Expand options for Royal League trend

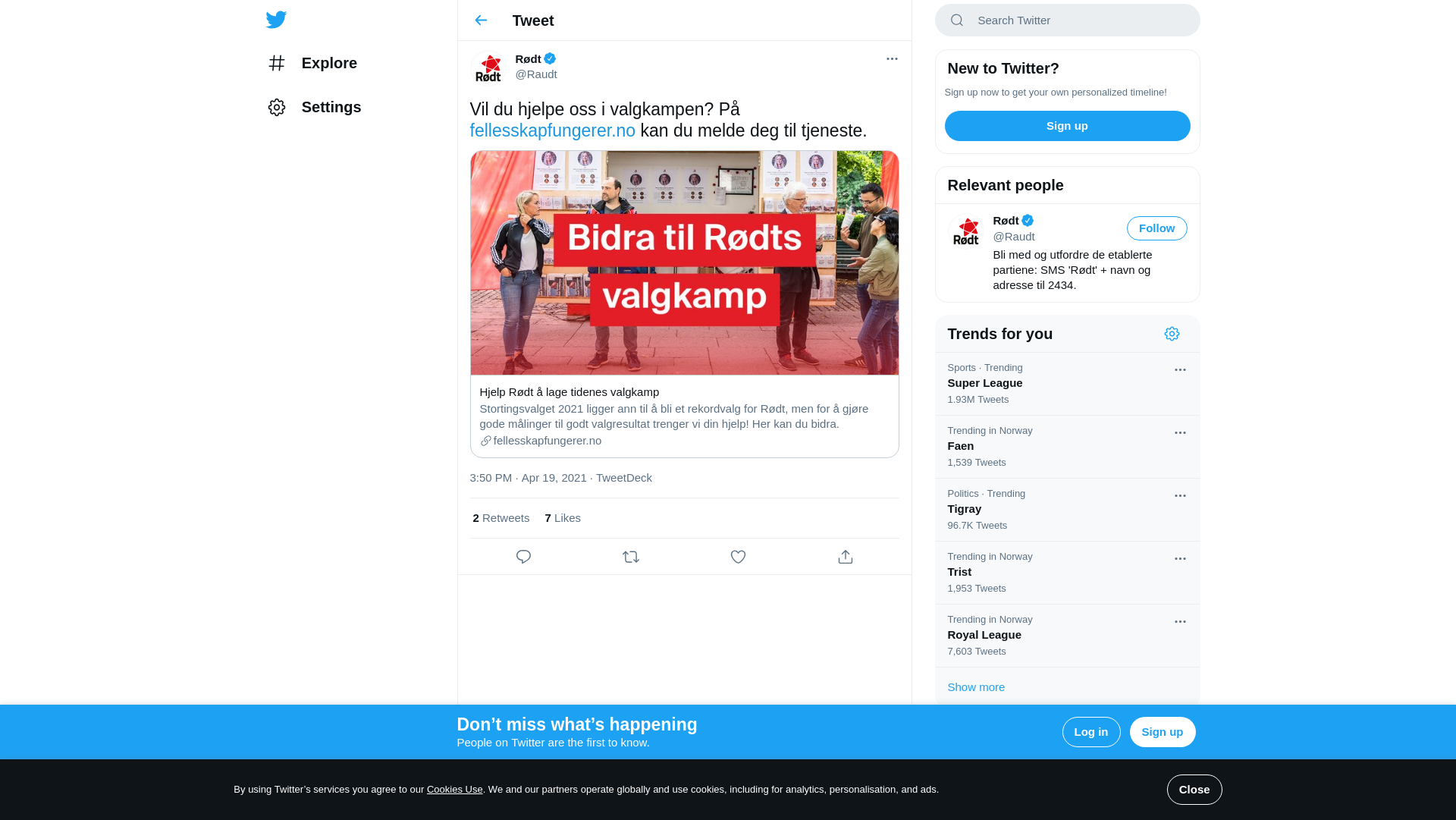[1180, 622]
